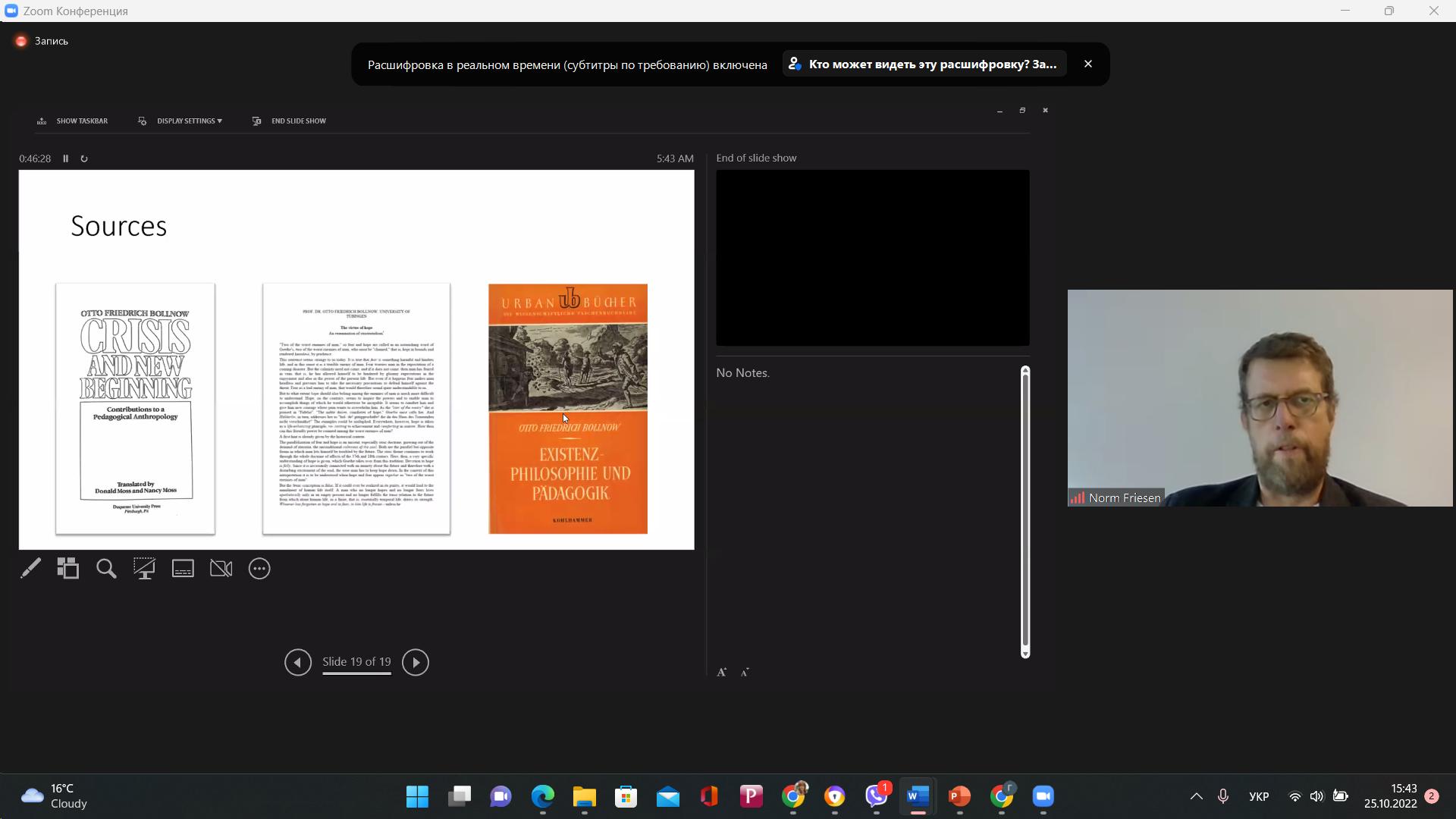Image resolution: width=1456 pixels, height=819 pixels.
Task: Close the presenter view window
Action: (1045, 111)
